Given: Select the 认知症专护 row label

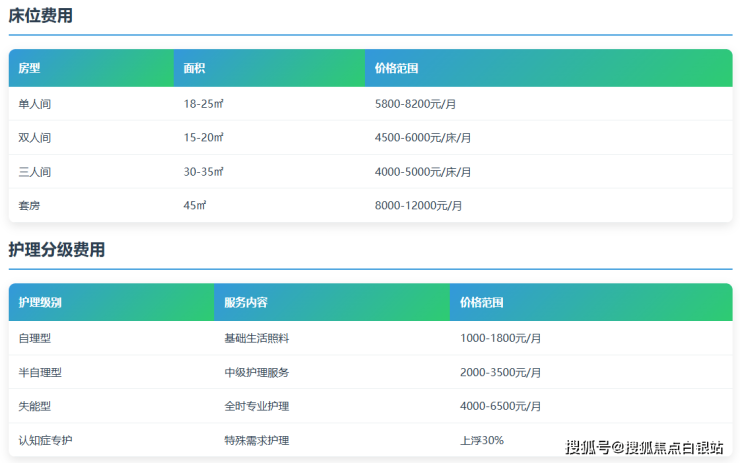Looking at the screenshot, I should pos(45,440).
